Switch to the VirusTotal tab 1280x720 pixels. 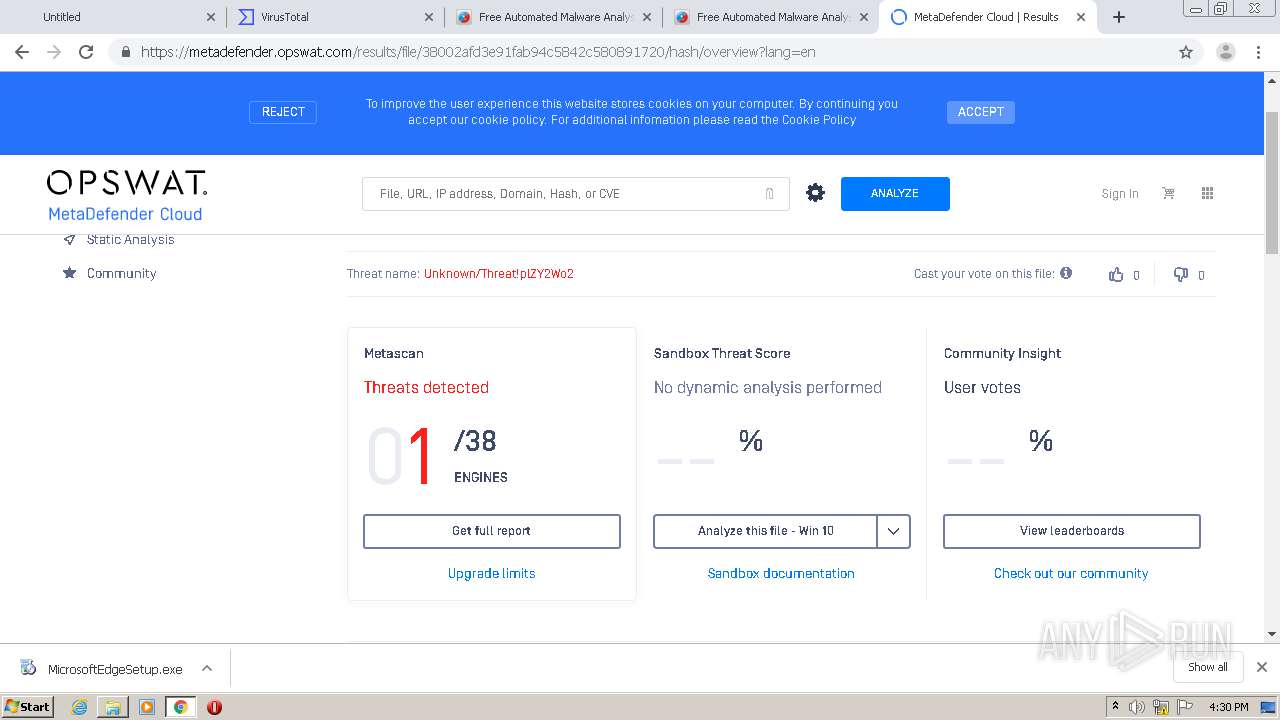tap(334, 17)
